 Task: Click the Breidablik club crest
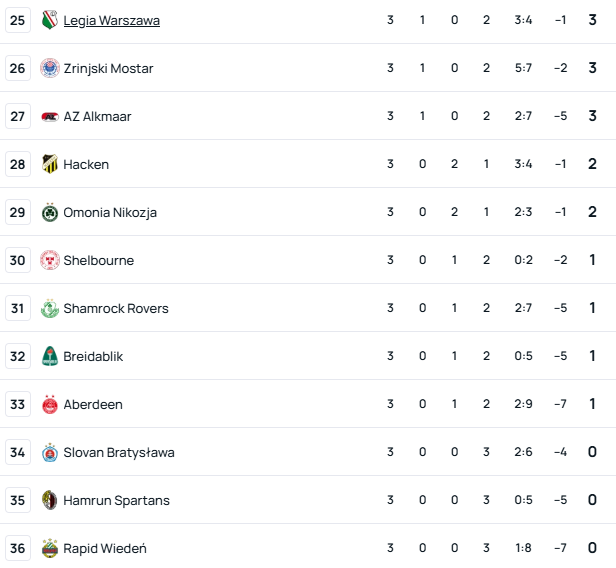pos(50,356)
